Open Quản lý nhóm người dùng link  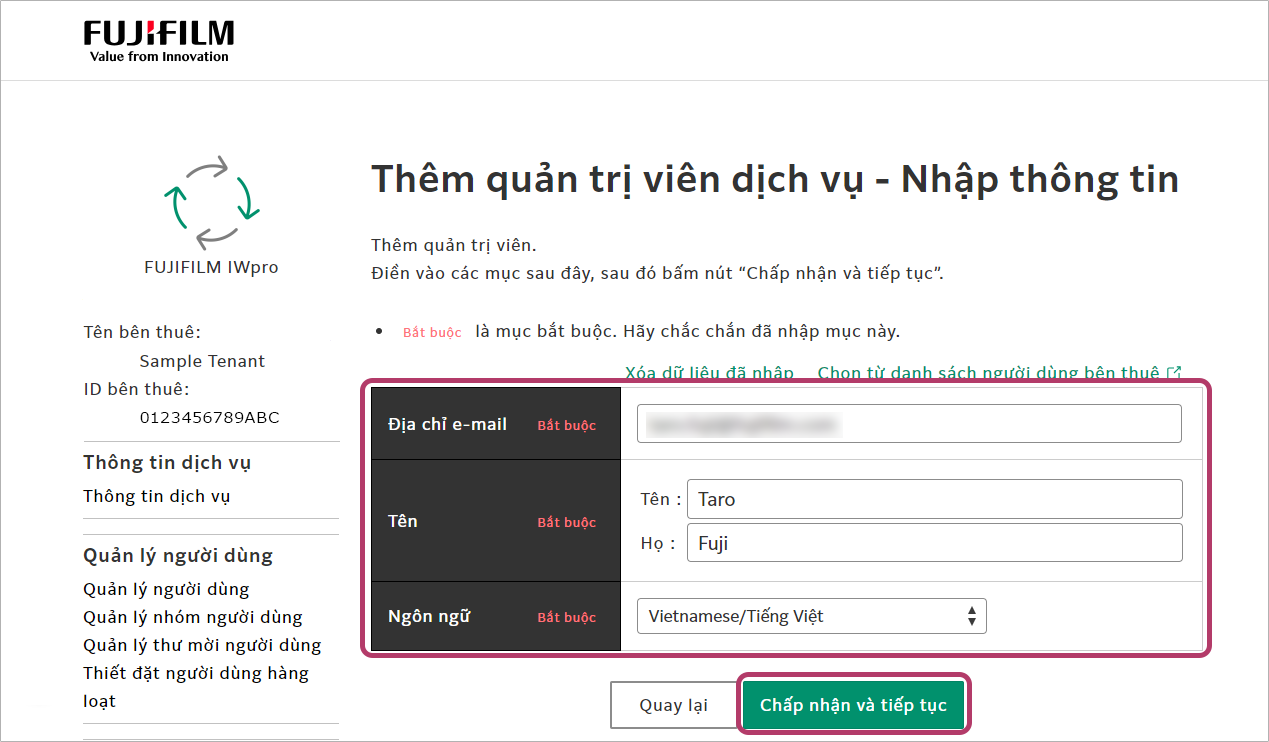193,617
